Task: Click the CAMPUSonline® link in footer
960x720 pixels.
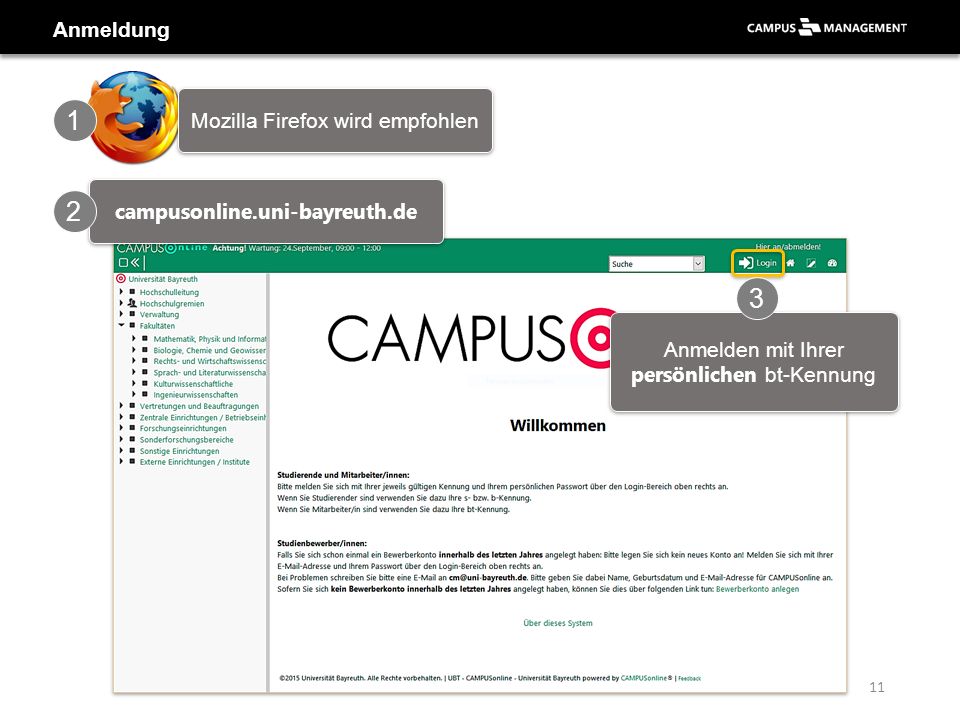Action: coord(646,678)
